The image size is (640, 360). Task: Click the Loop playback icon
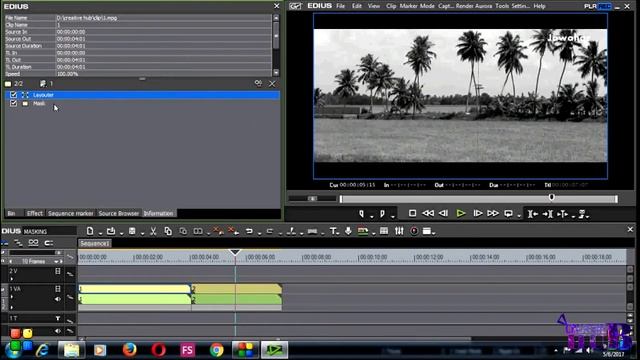[508, 213]
